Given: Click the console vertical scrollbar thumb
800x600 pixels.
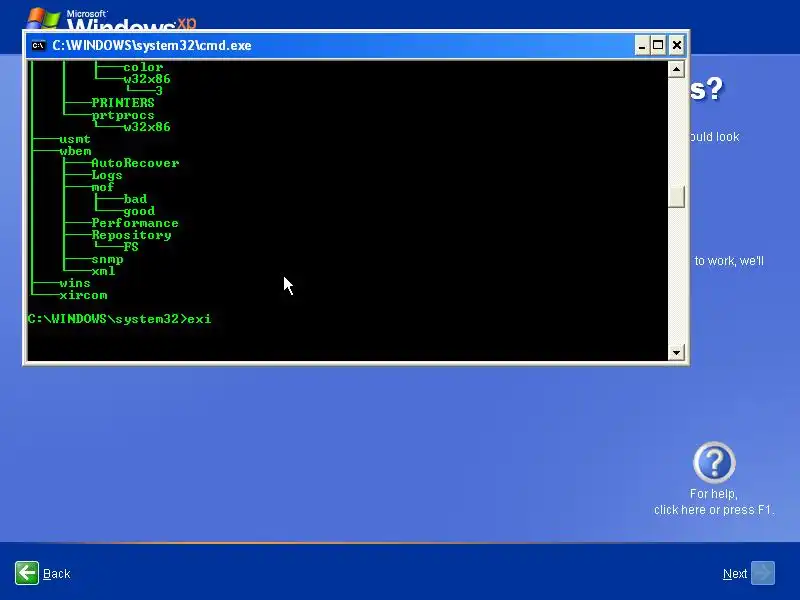Looking at the screenshot, I should 676,196.
